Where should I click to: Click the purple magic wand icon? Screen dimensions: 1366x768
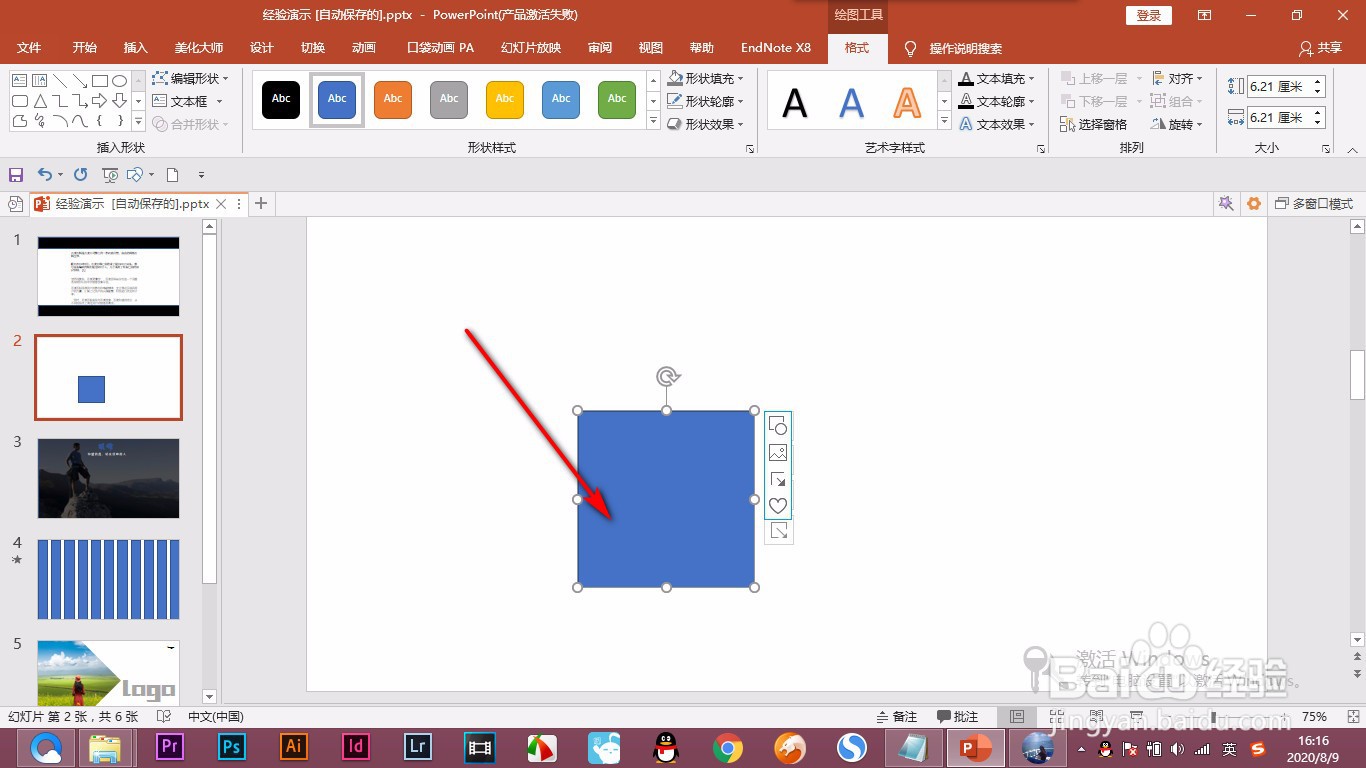click(1225, 203)
